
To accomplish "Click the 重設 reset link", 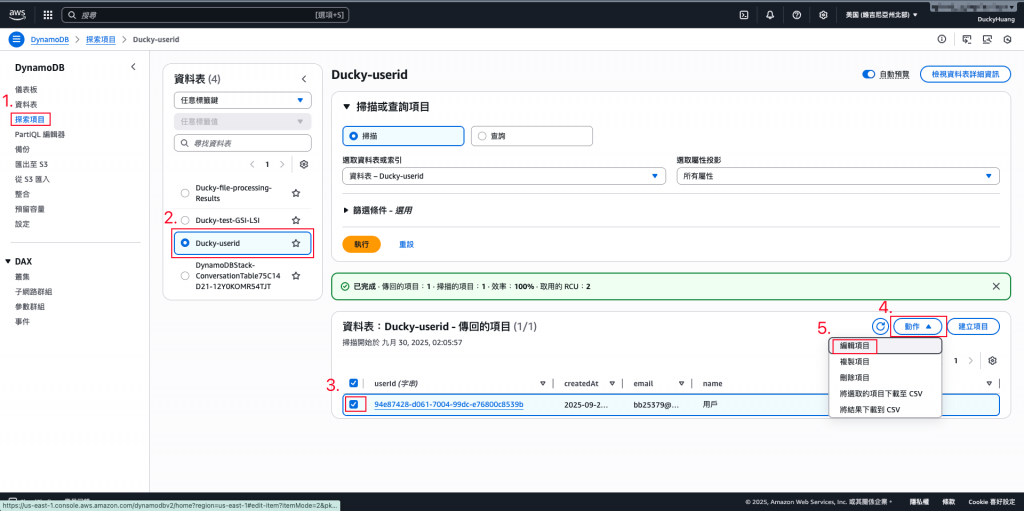I will [x=407, y=244].
